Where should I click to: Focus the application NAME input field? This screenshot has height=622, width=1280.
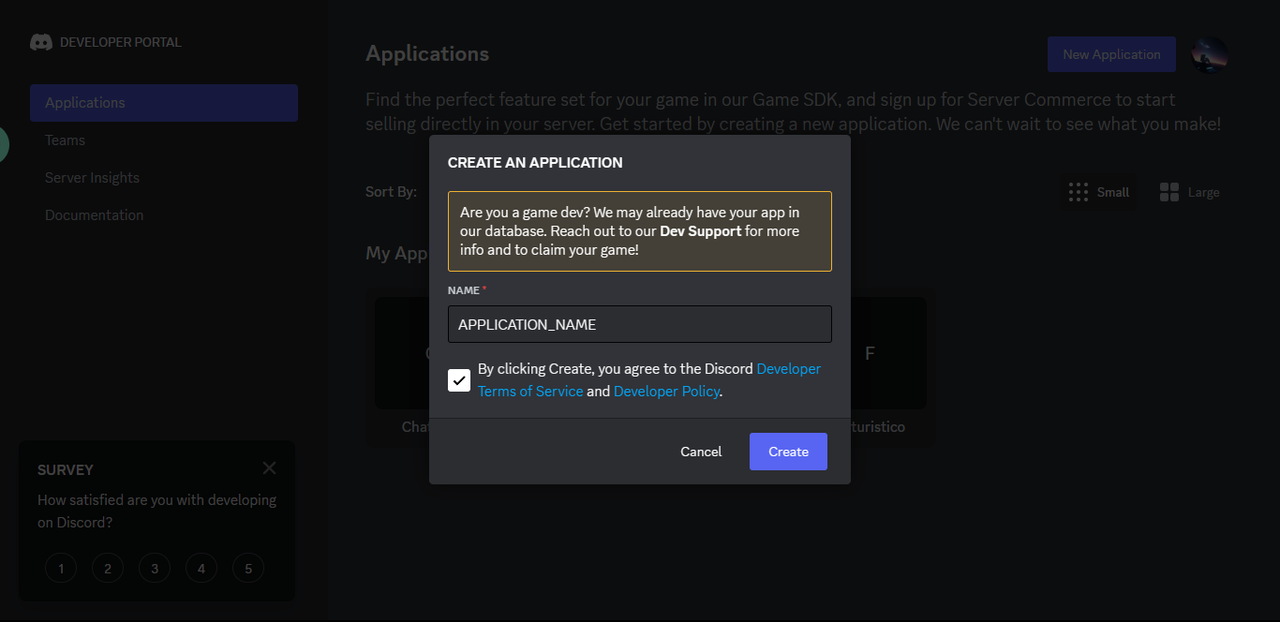(640, 324)
